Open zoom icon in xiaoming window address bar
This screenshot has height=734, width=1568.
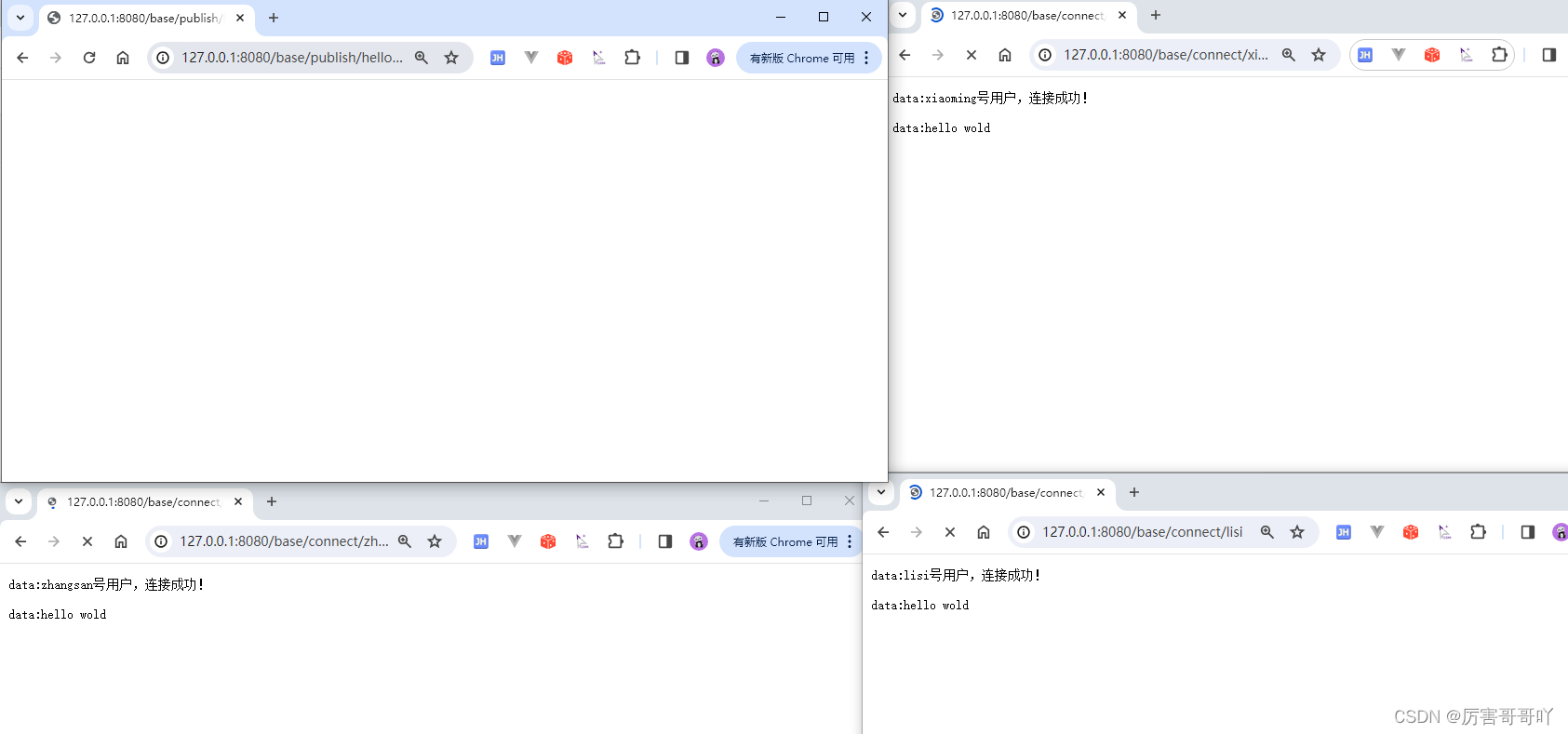pyautogui.click(x=1289, y=55)
